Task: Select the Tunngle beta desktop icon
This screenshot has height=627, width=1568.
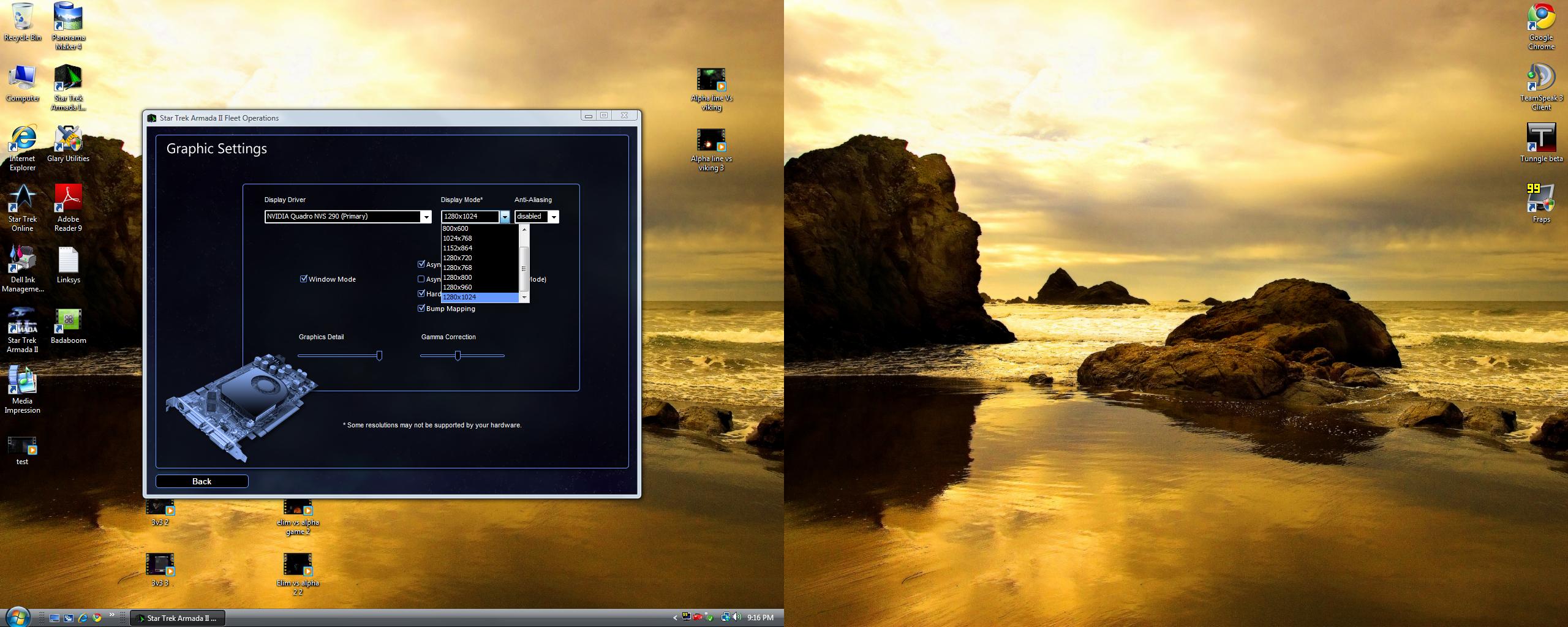Action: (1541, 143)
